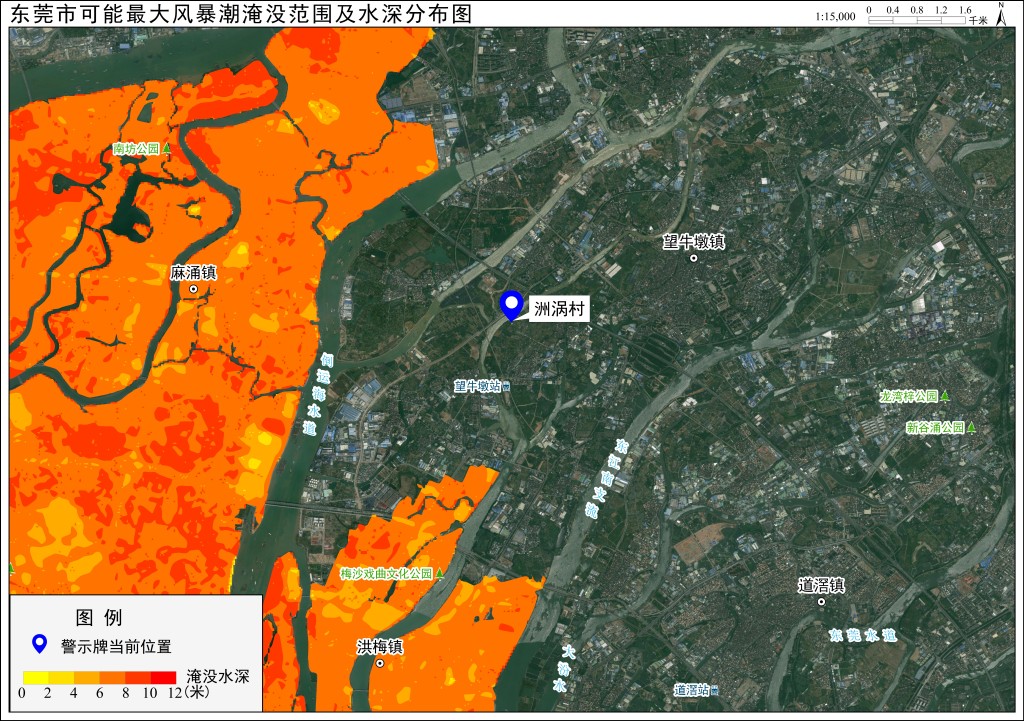Select the tree icon beside 龙湾梓公园
1024x721 pixels.
(944, 396)
